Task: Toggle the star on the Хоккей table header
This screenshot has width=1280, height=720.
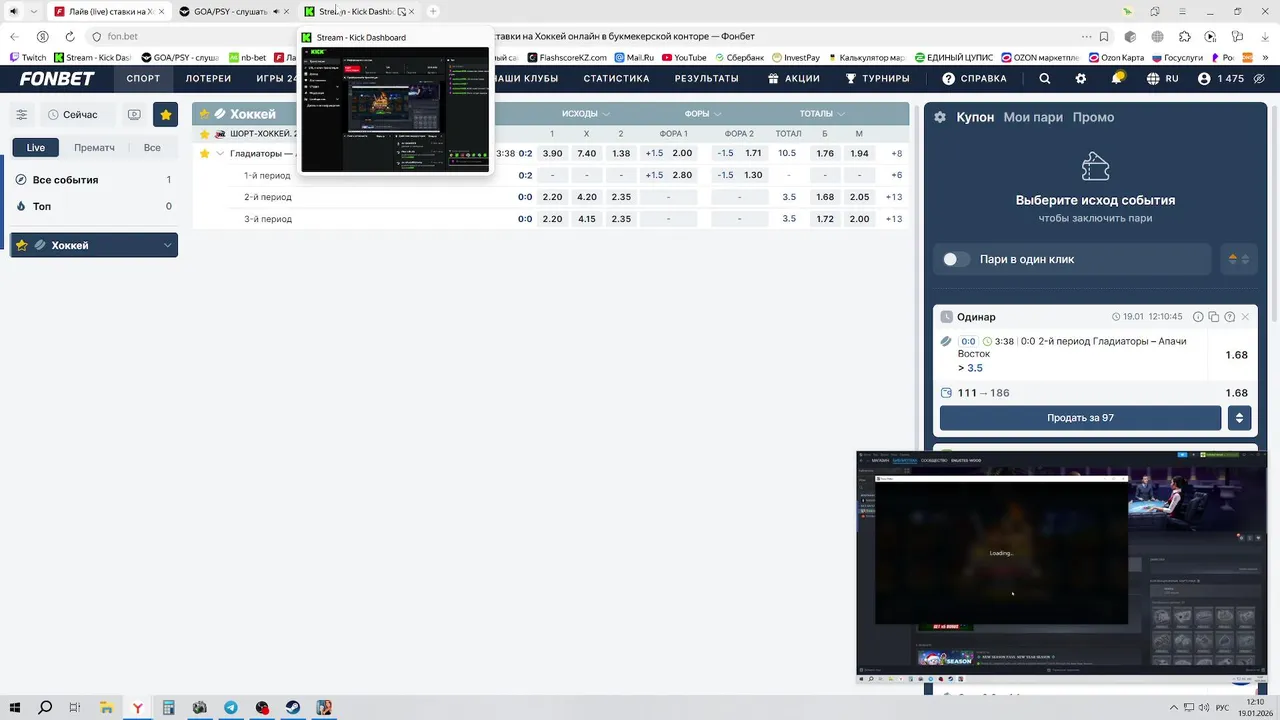Action: (204, 114)
